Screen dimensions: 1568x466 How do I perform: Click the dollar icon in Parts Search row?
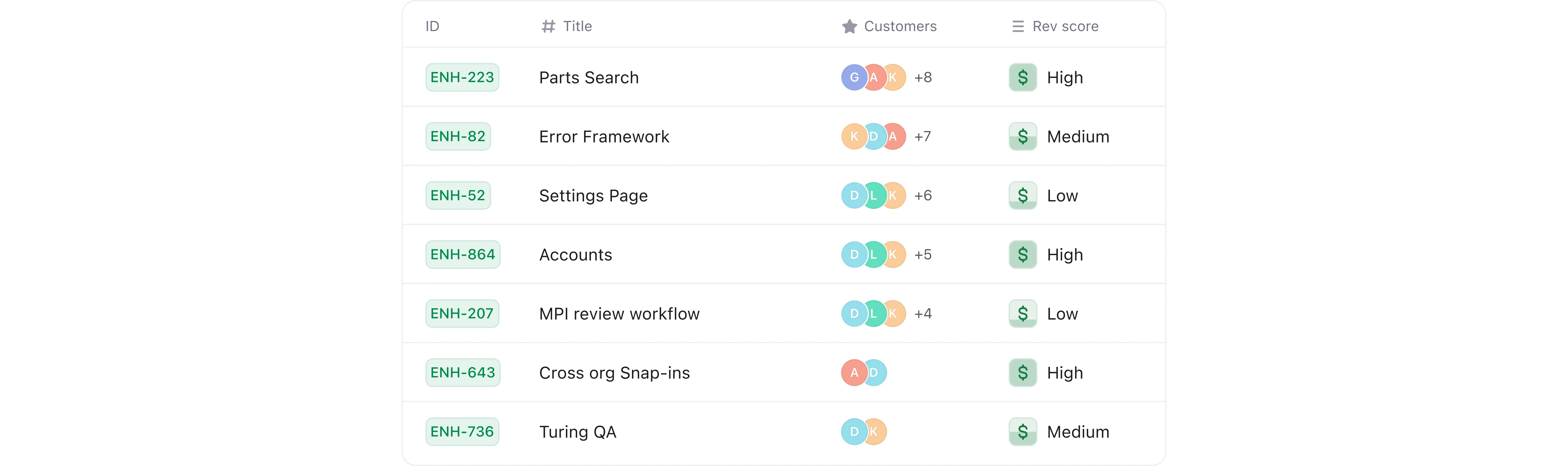(x=1023, y=77)
